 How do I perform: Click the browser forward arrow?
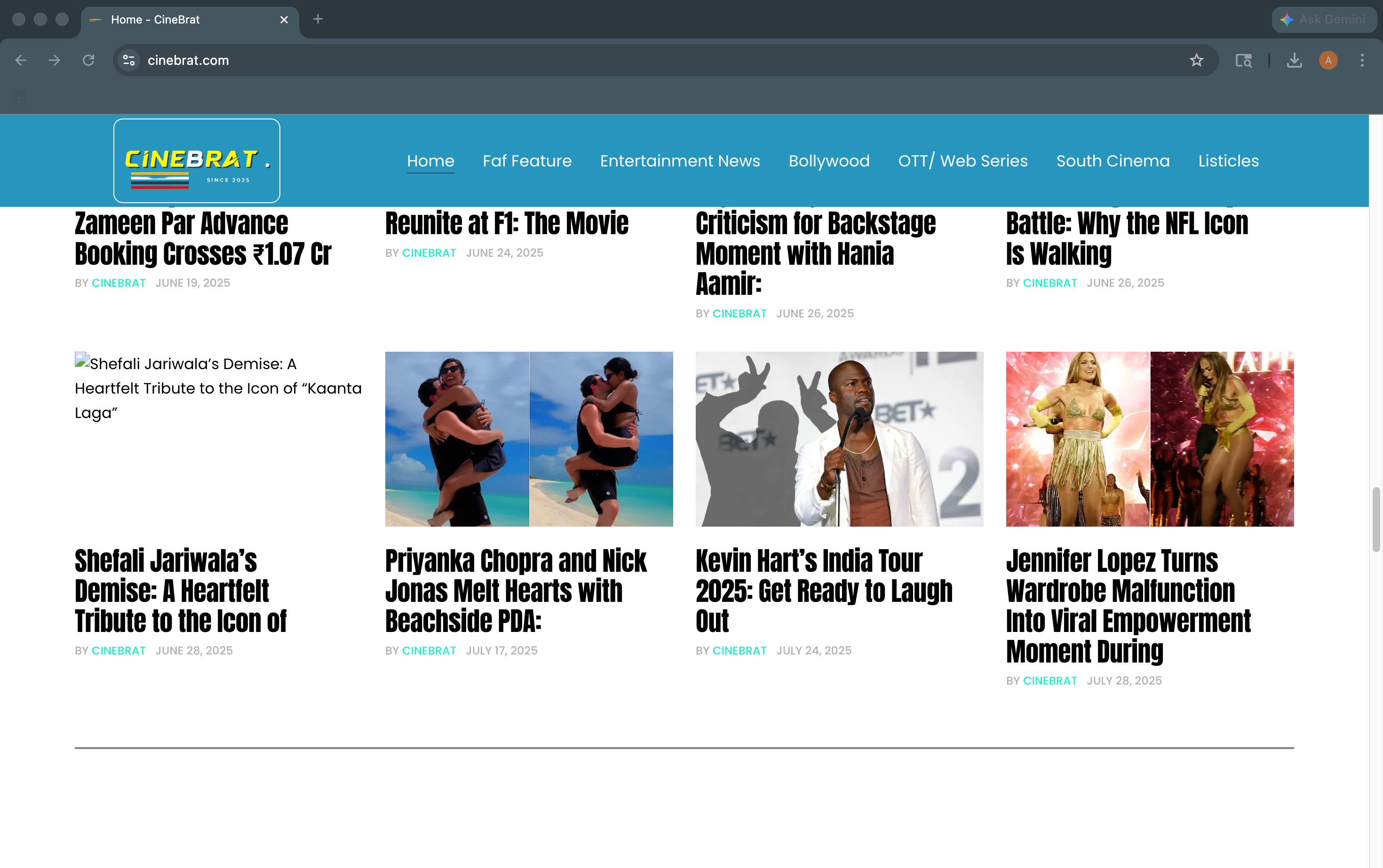pos(55,60)
